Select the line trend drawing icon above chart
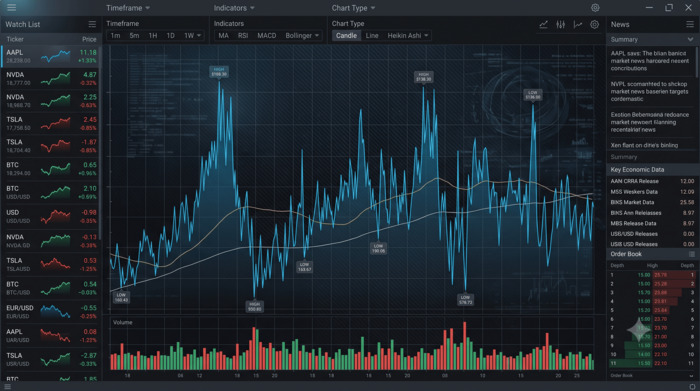Screen dimensions: 700x391 tap(543, 25)
